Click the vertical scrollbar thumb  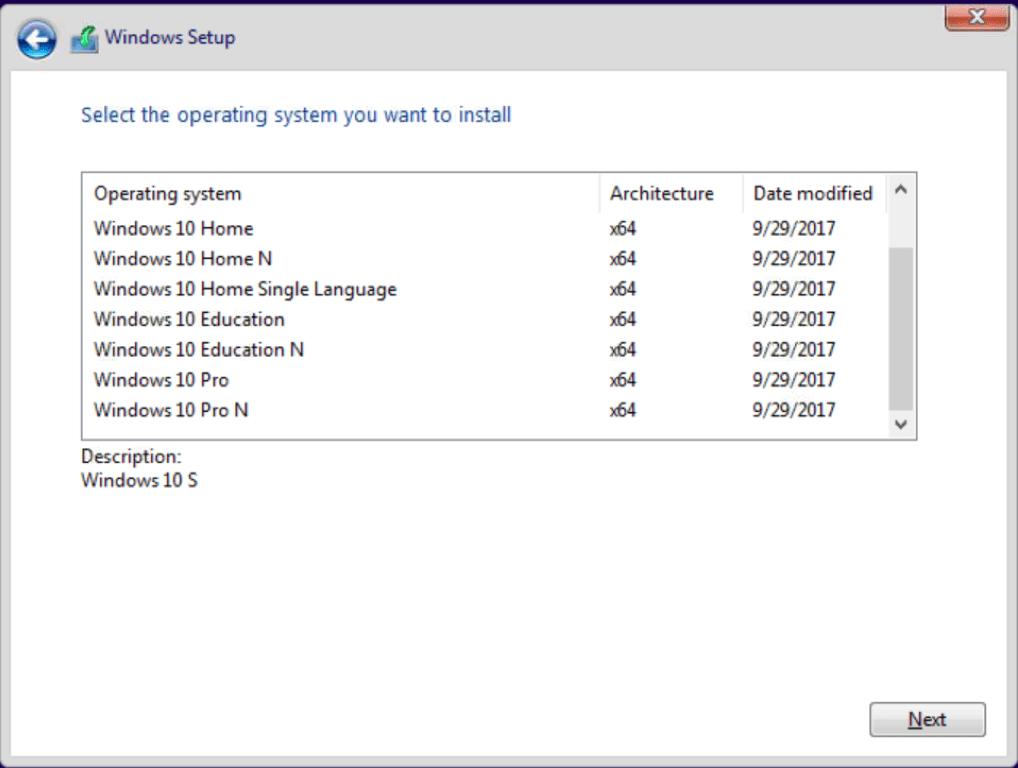click(x=900, y=328)
